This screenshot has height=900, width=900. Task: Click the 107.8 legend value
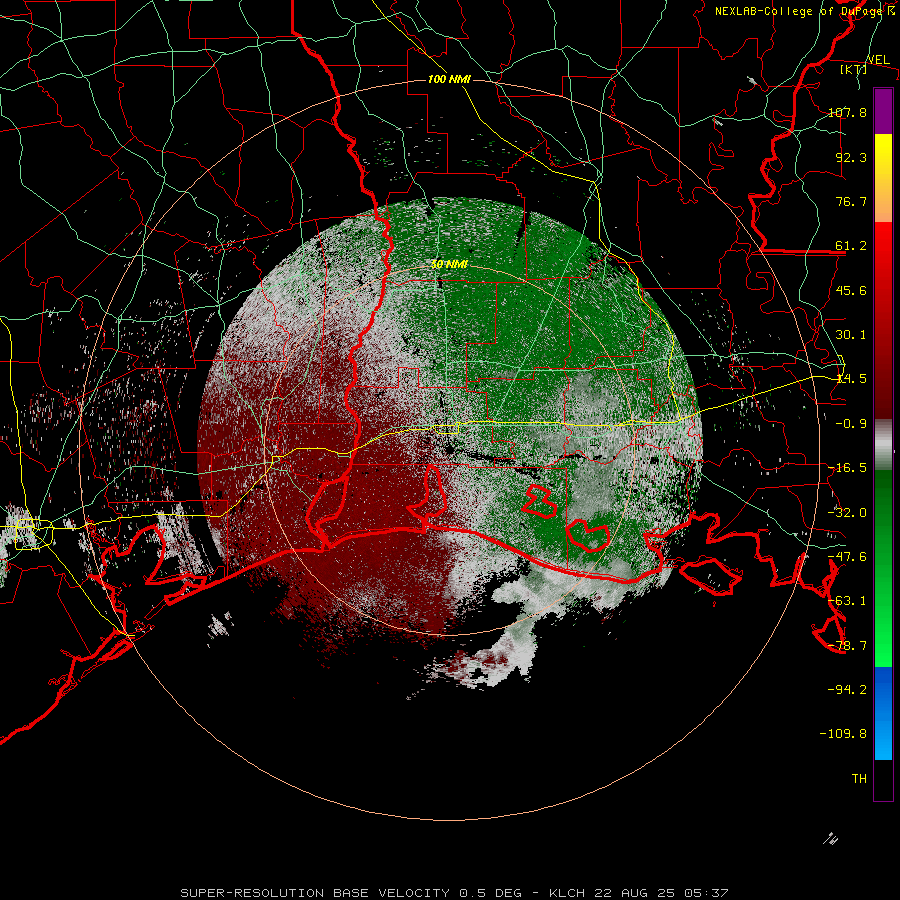847,112
